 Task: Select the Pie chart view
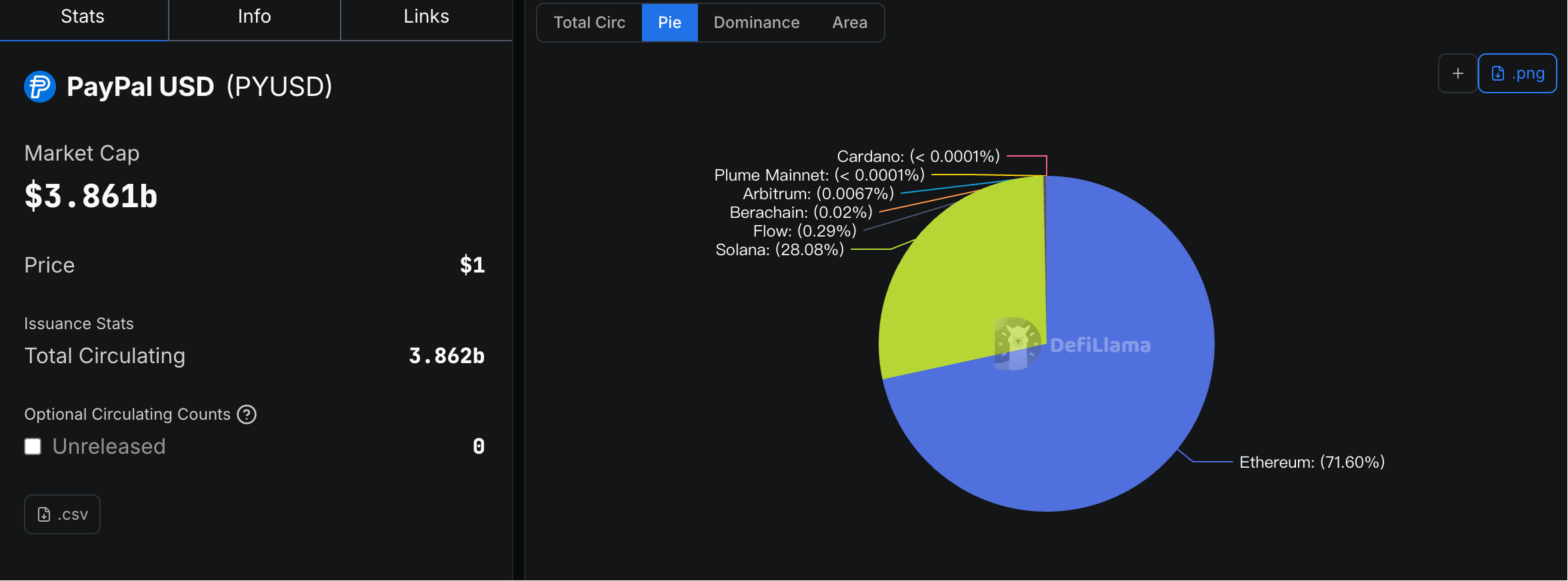click(669, 23)
